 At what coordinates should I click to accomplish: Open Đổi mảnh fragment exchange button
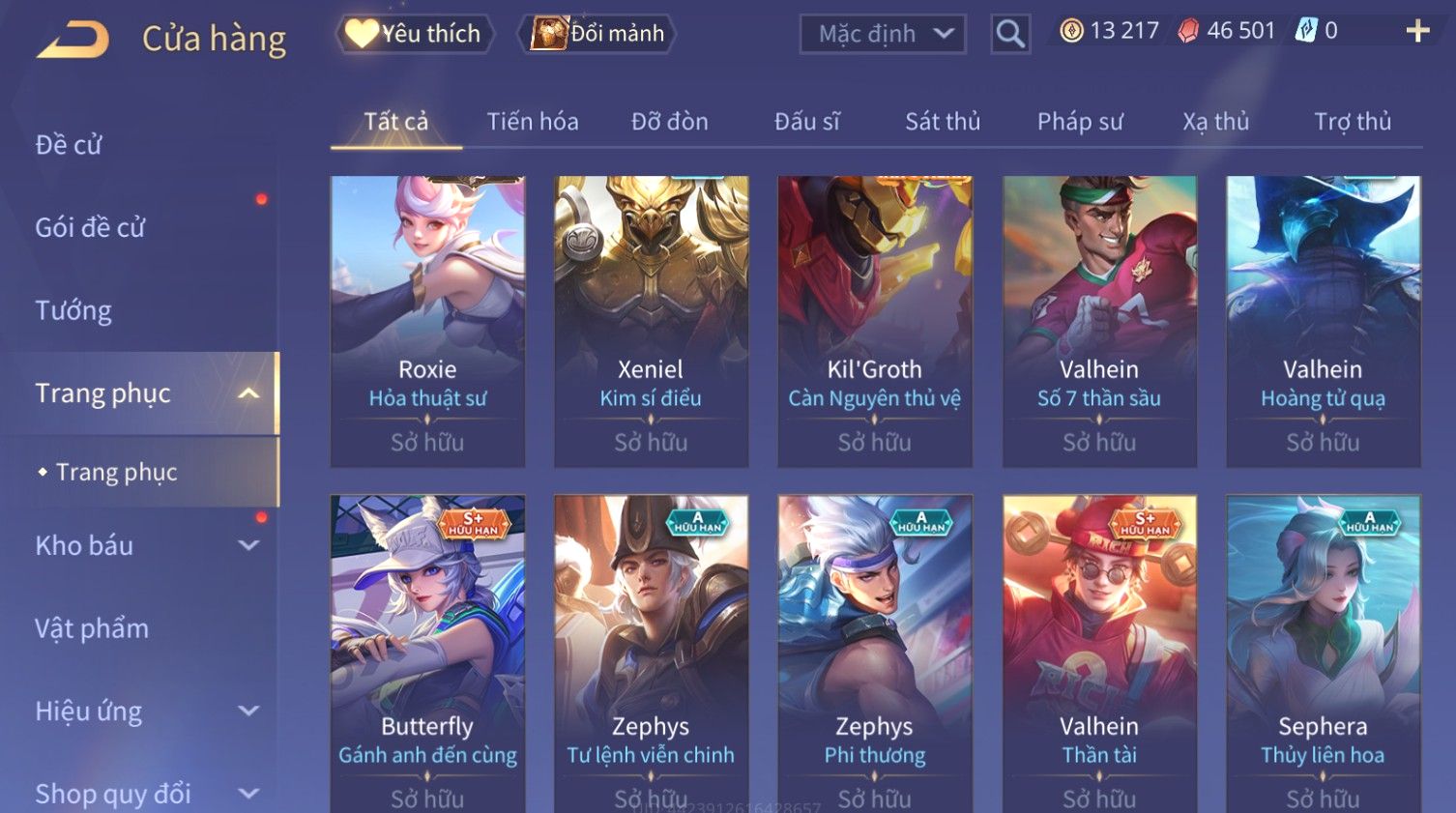click(x=597, y=34)
